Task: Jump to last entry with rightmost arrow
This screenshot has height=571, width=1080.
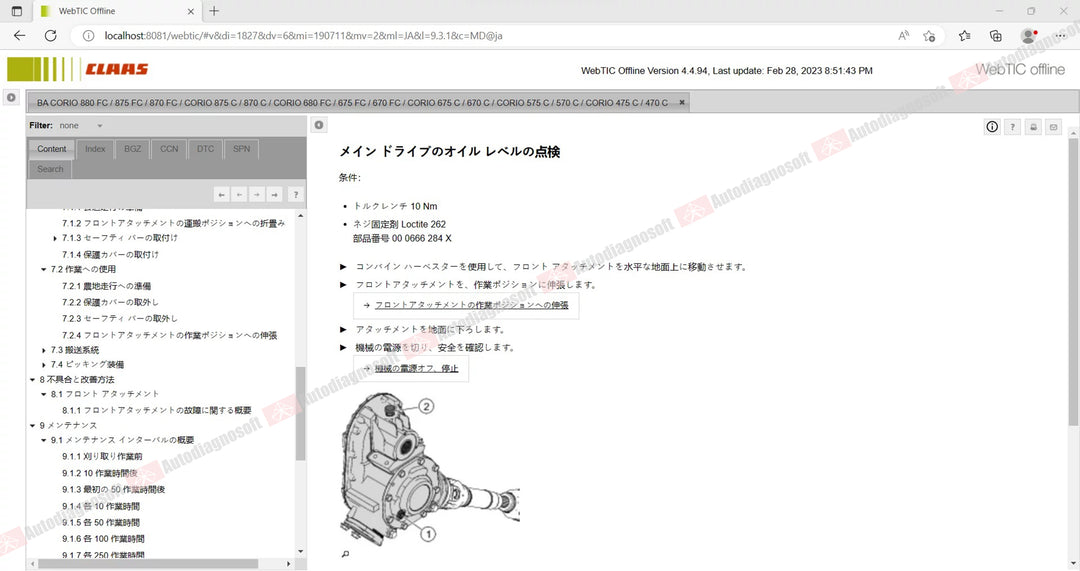Action: (275, 195)
